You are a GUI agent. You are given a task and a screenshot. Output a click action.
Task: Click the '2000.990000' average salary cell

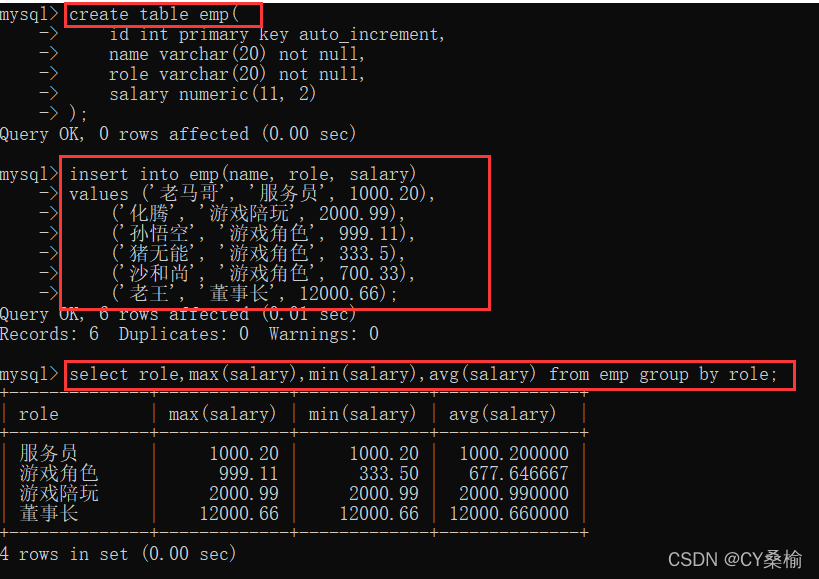513,493
